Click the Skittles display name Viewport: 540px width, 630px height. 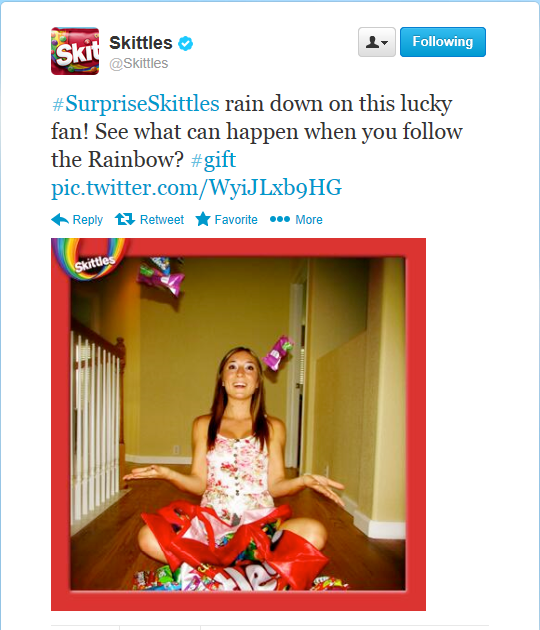tap(141, 43)
